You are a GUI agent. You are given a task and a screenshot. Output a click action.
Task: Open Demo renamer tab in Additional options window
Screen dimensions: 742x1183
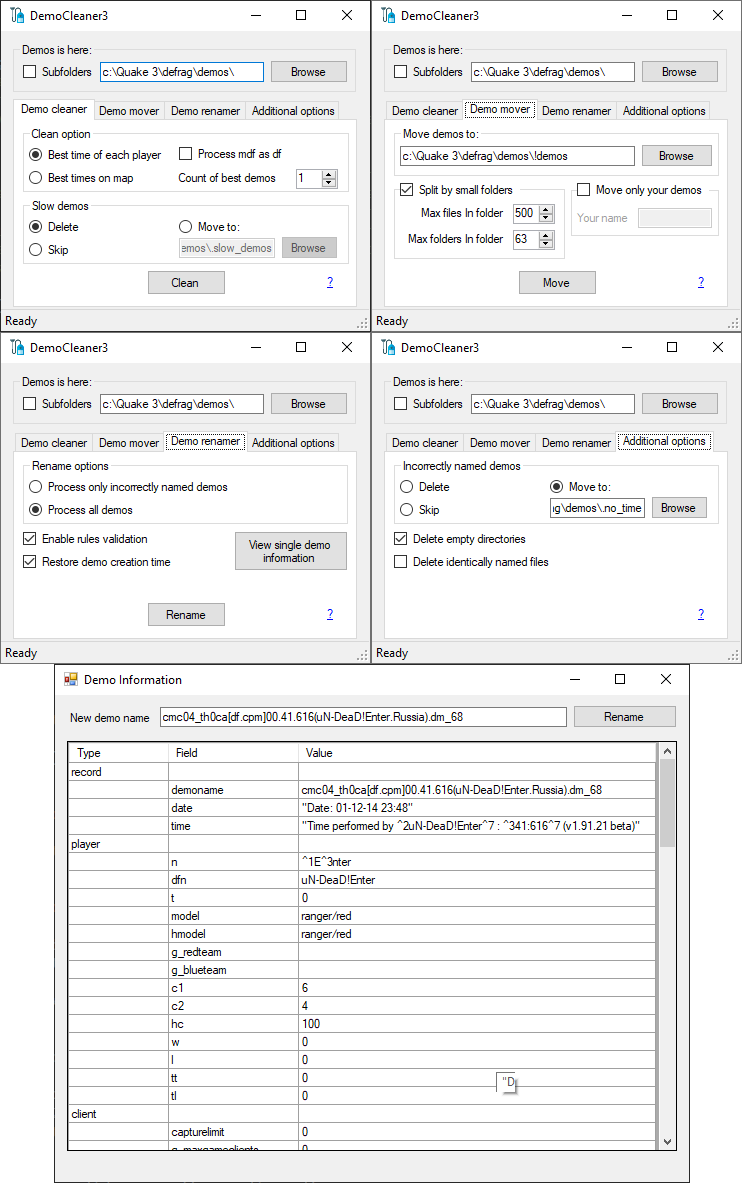click(577, 443)
